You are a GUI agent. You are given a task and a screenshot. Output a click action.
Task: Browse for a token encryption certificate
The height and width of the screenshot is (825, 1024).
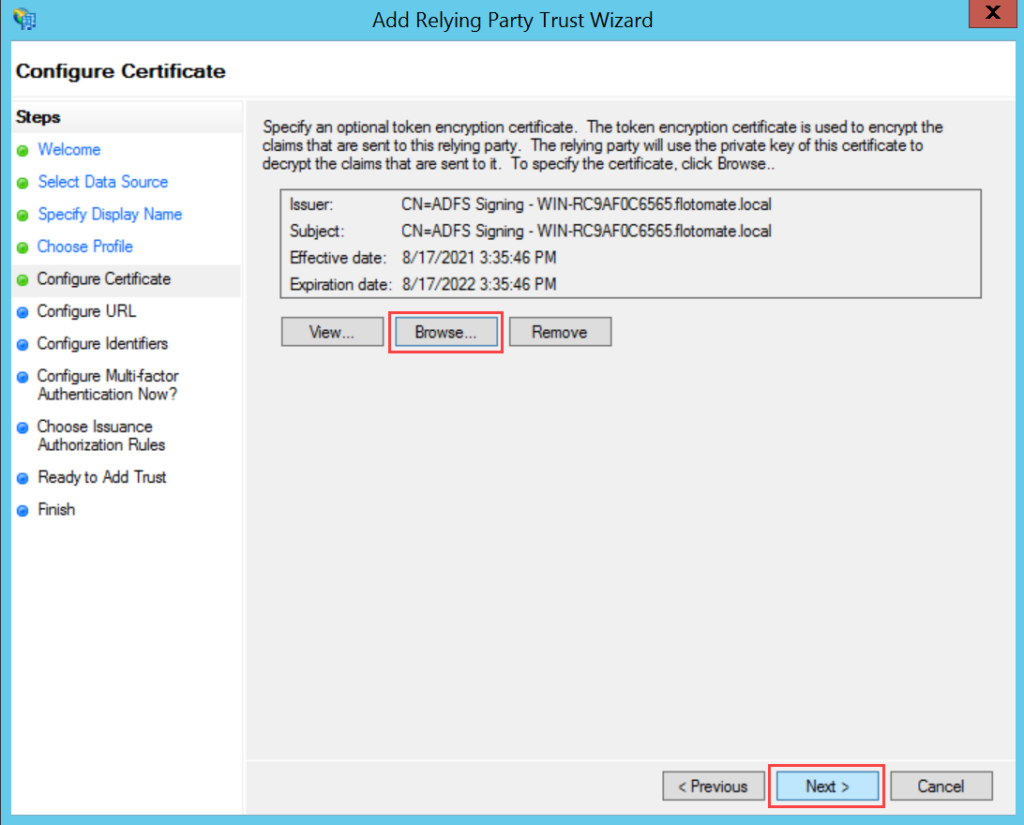point(445,331)
